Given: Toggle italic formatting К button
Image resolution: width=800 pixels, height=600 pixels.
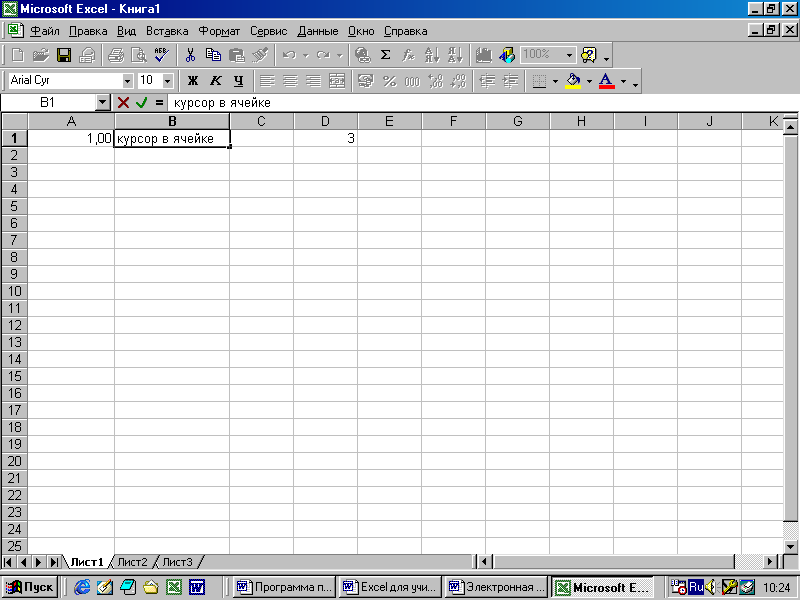Looking at the screenshot, I should (215, 81).
